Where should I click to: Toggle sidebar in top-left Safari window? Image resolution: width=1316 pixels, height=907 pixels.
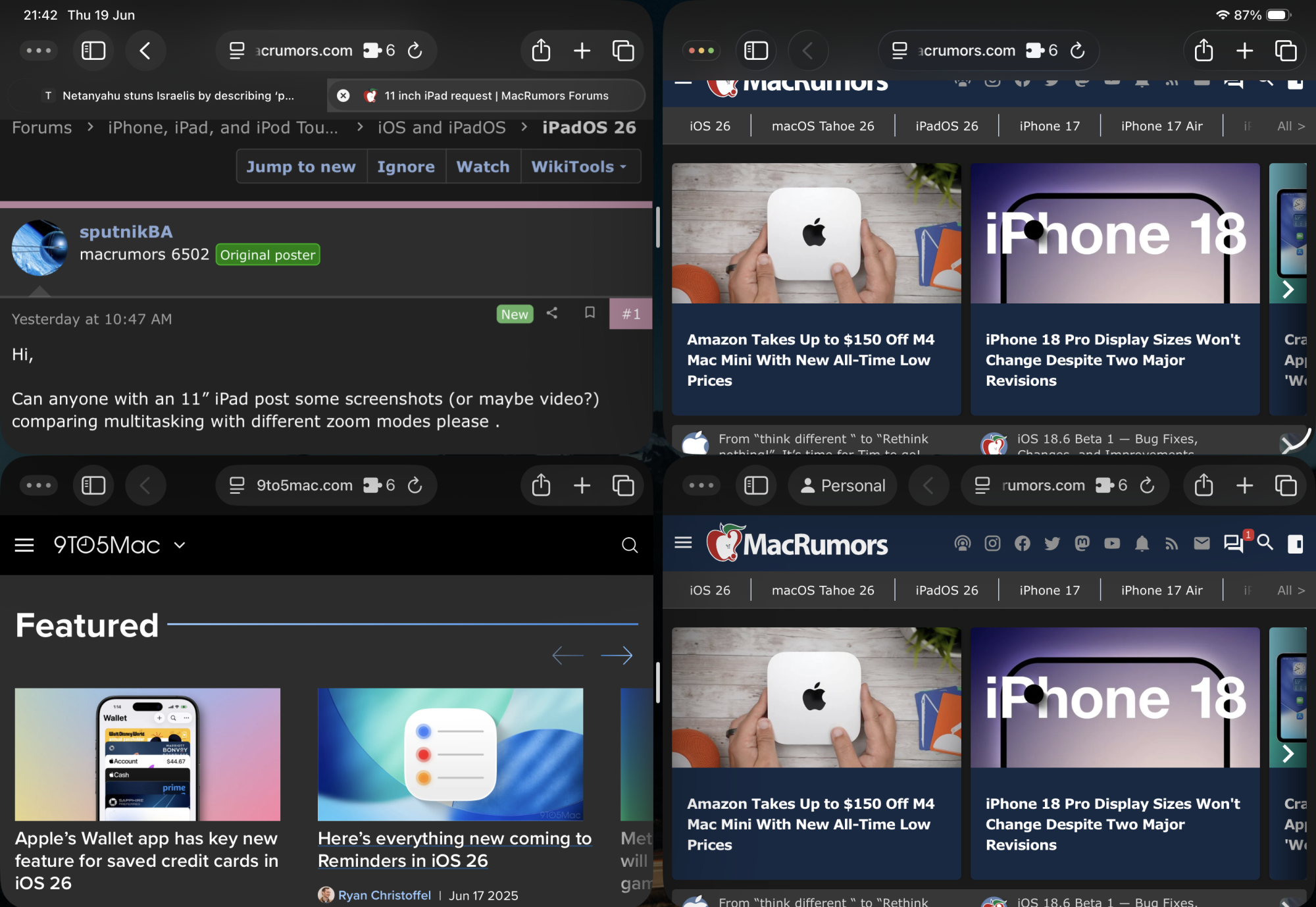click(x=93, y=51)
